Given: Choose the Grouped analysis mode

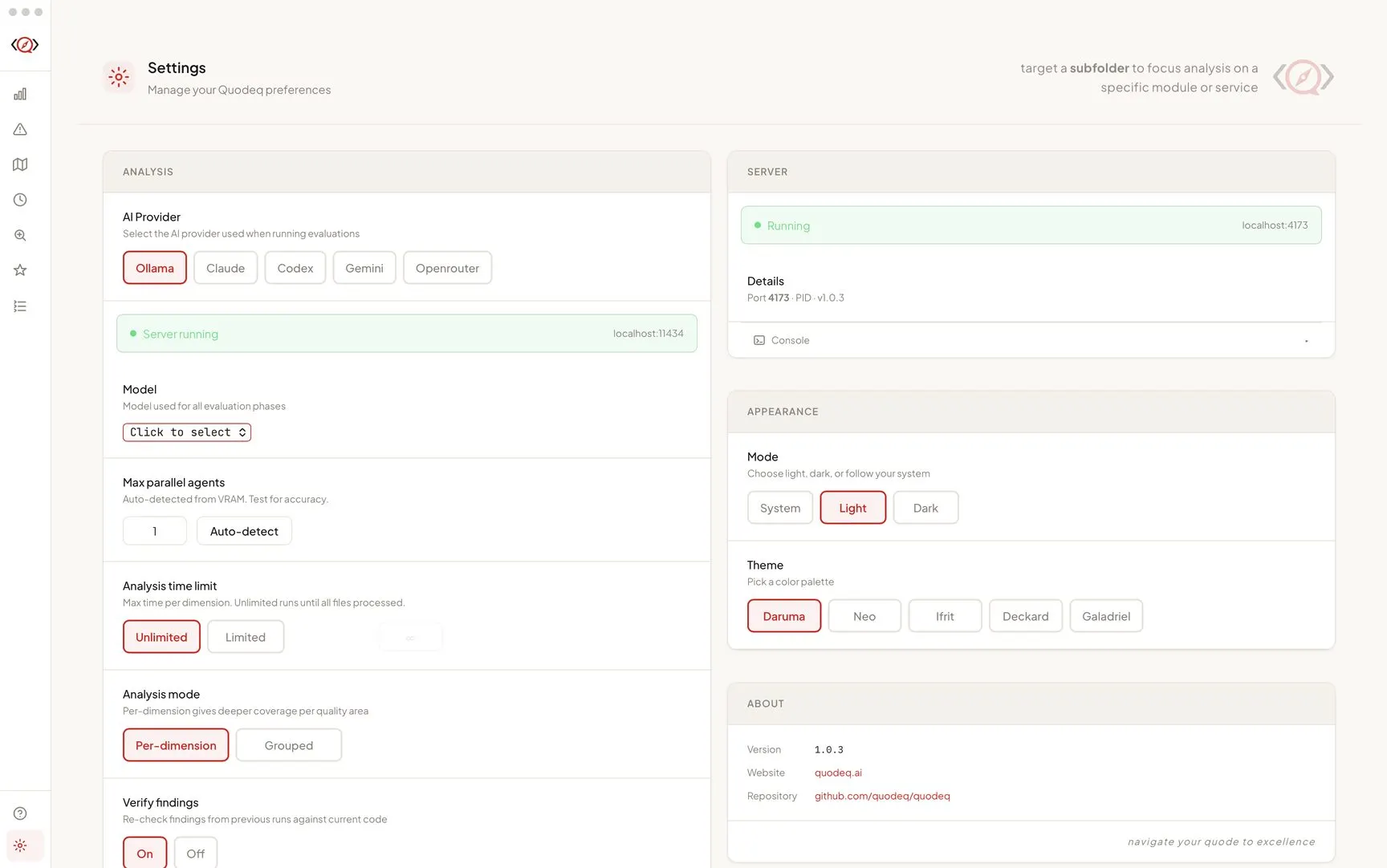Looking at the screenshot, I should (288, 745).
